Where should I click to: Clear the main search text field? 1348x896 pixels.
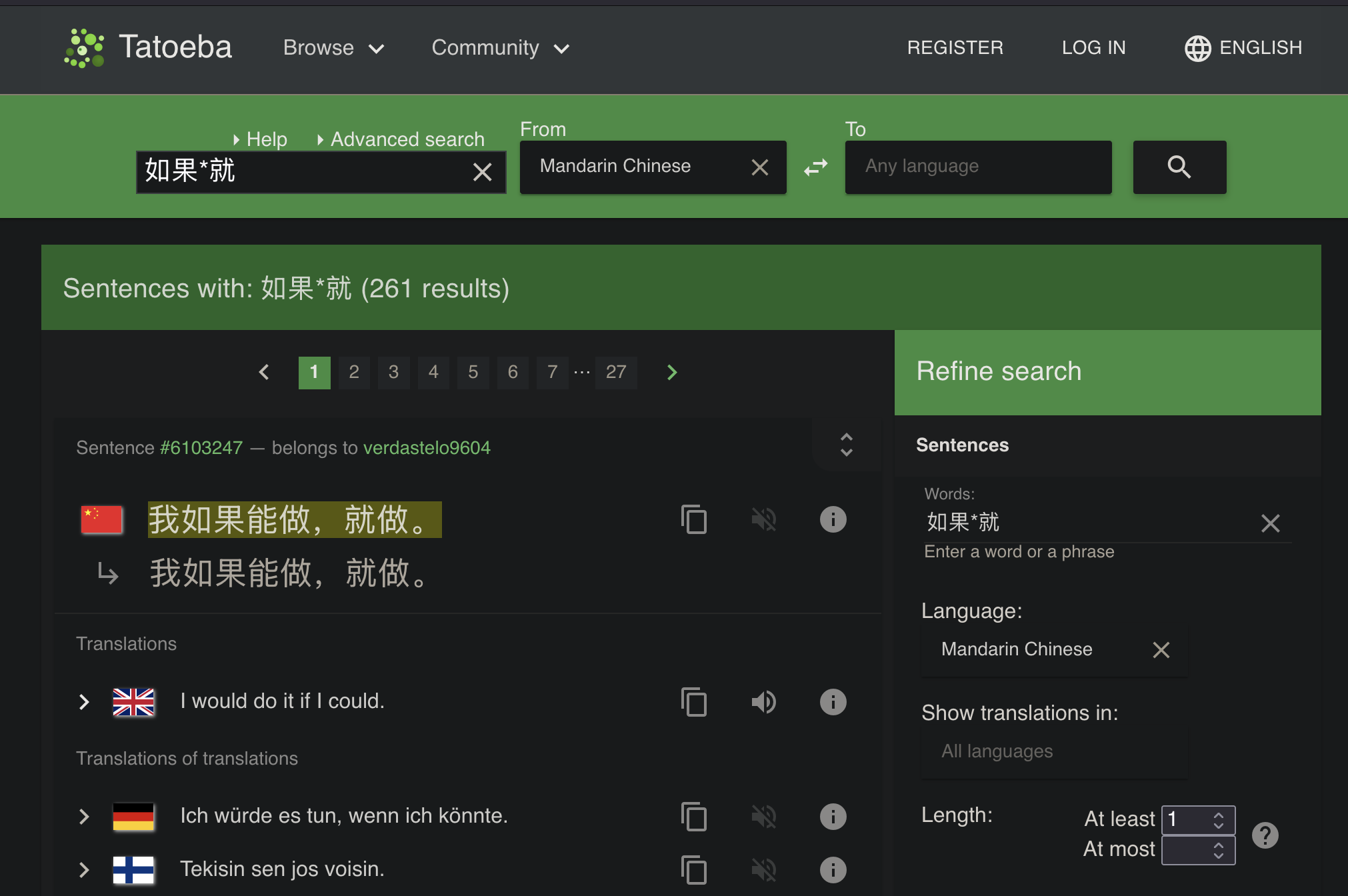[x=482, y=172]
